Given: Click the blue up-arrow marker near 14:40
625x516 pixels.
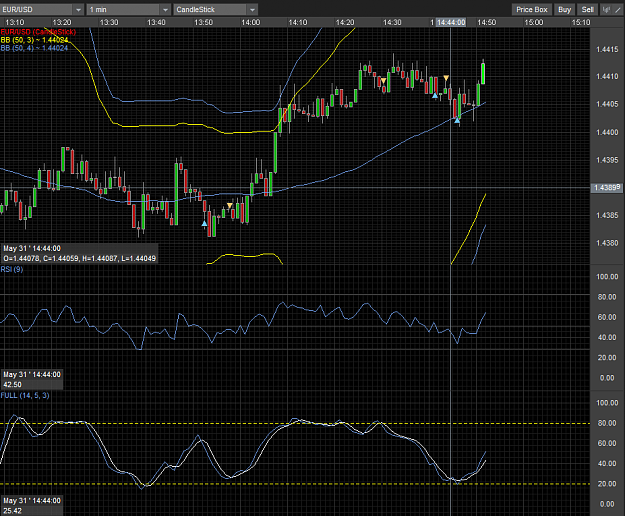Looking at the screenshot, I should point(435,96).
